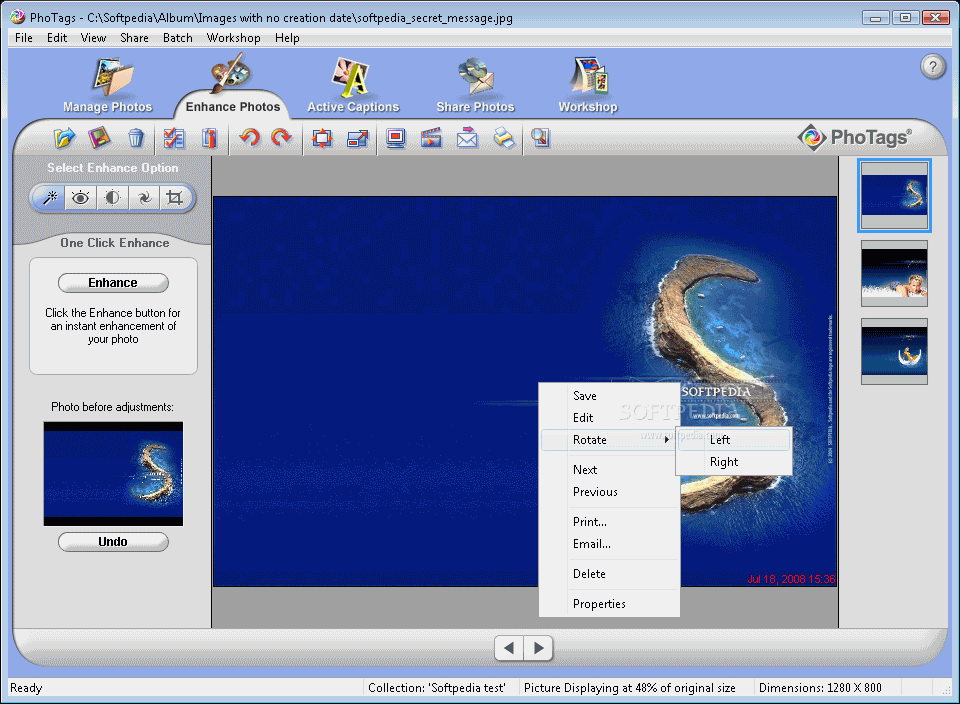The width and height of the screenshot is (960, 704).
Task: Go to previous photo with left arrow
Action: pyautogui.click(x=509, y=648)
